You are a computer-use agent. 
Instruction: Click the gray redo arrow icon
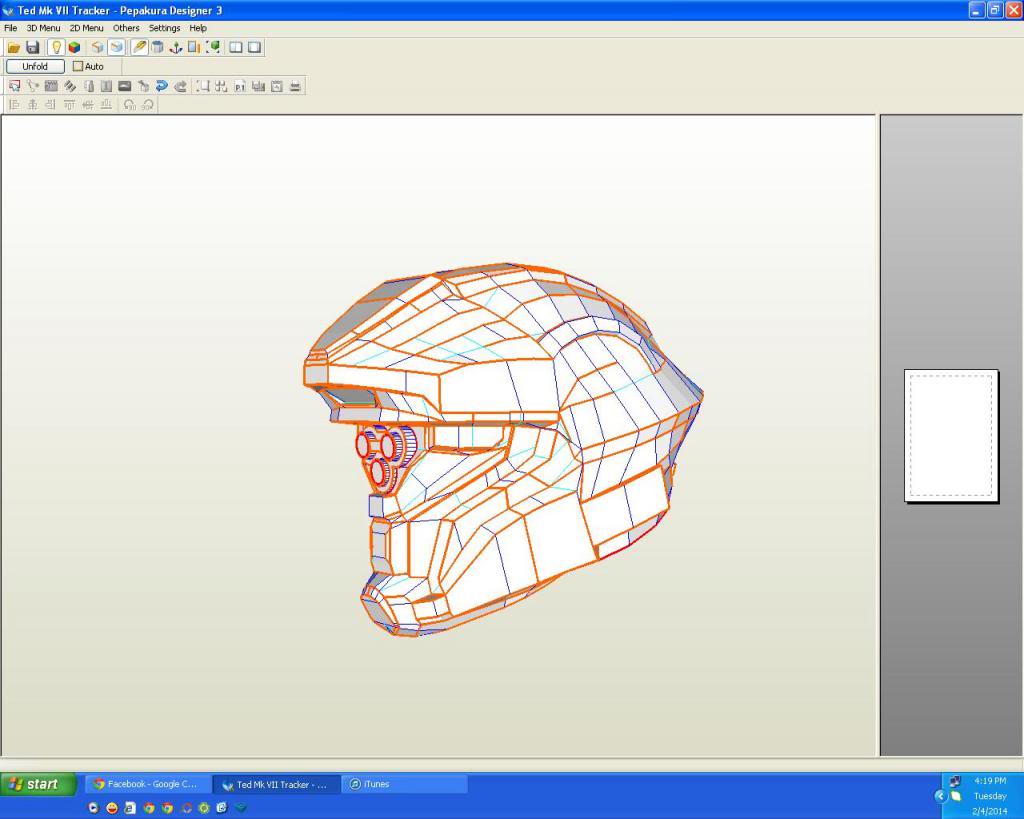[x=180, y=86]
